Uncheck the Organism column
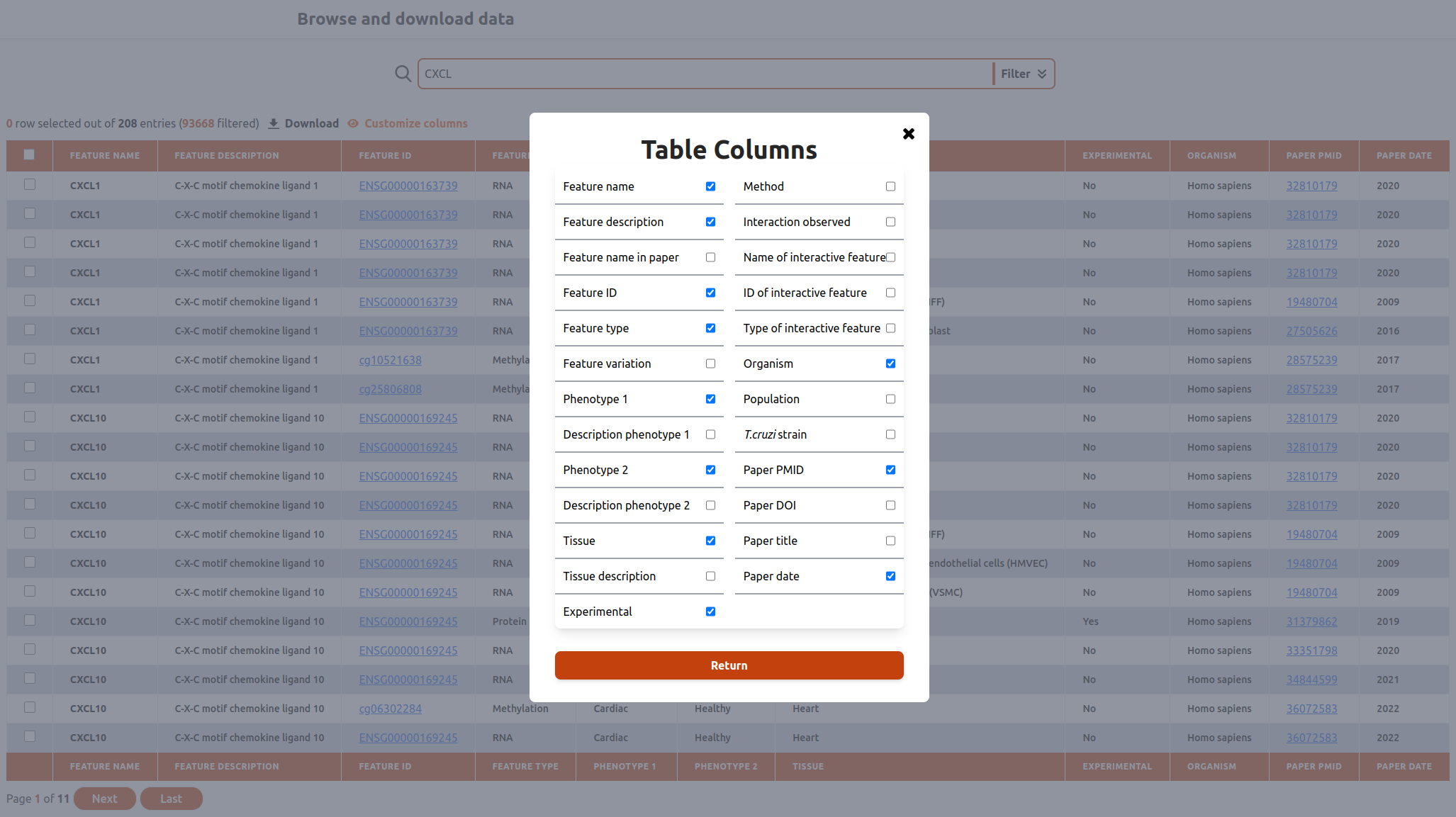Screen dimensions: 1456x817 click(890, 364)
